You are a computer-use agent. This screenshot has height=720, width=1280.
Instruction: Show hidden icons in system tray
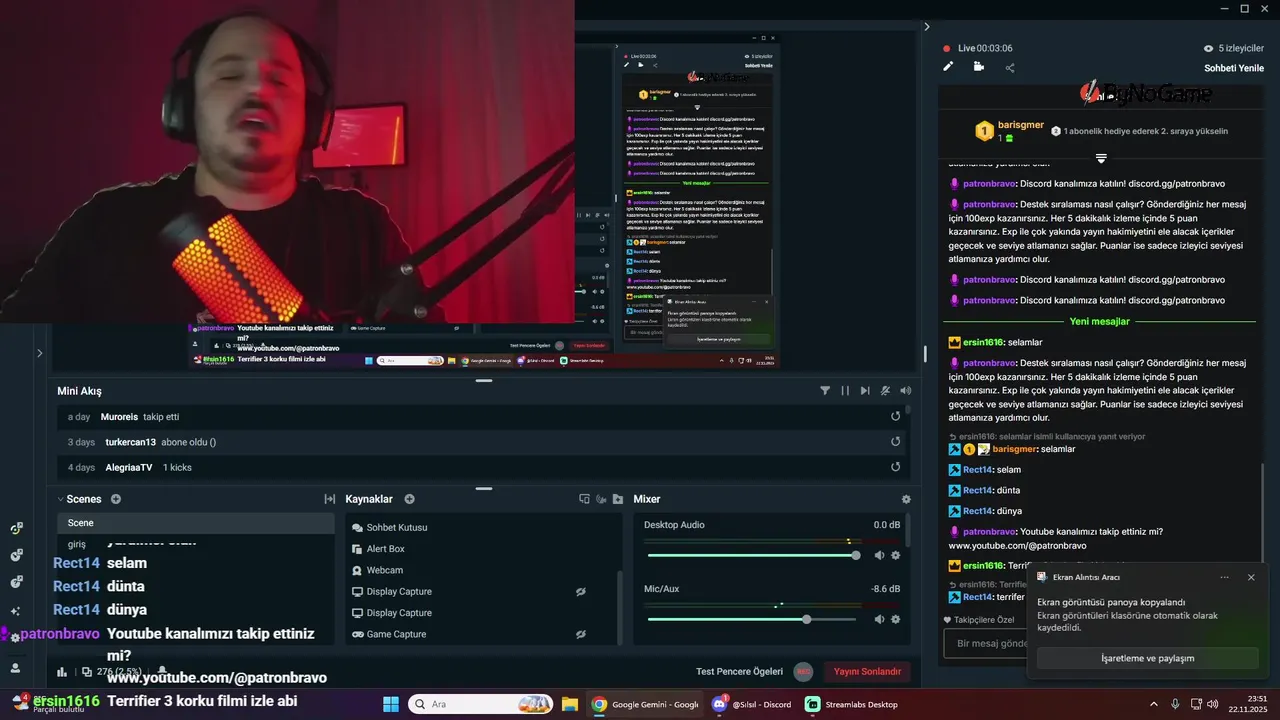click(1154, 704)
